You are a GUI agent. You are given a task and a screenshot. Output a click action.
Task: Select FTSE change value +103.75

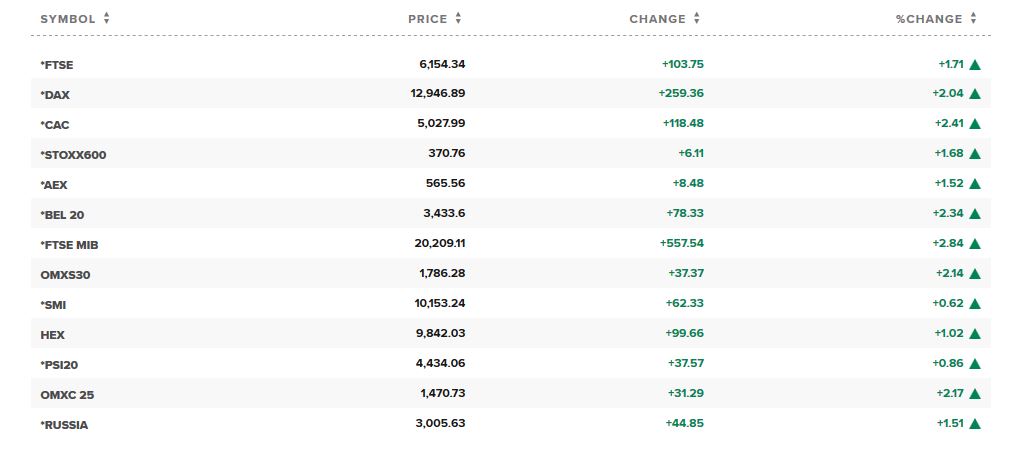683,64
